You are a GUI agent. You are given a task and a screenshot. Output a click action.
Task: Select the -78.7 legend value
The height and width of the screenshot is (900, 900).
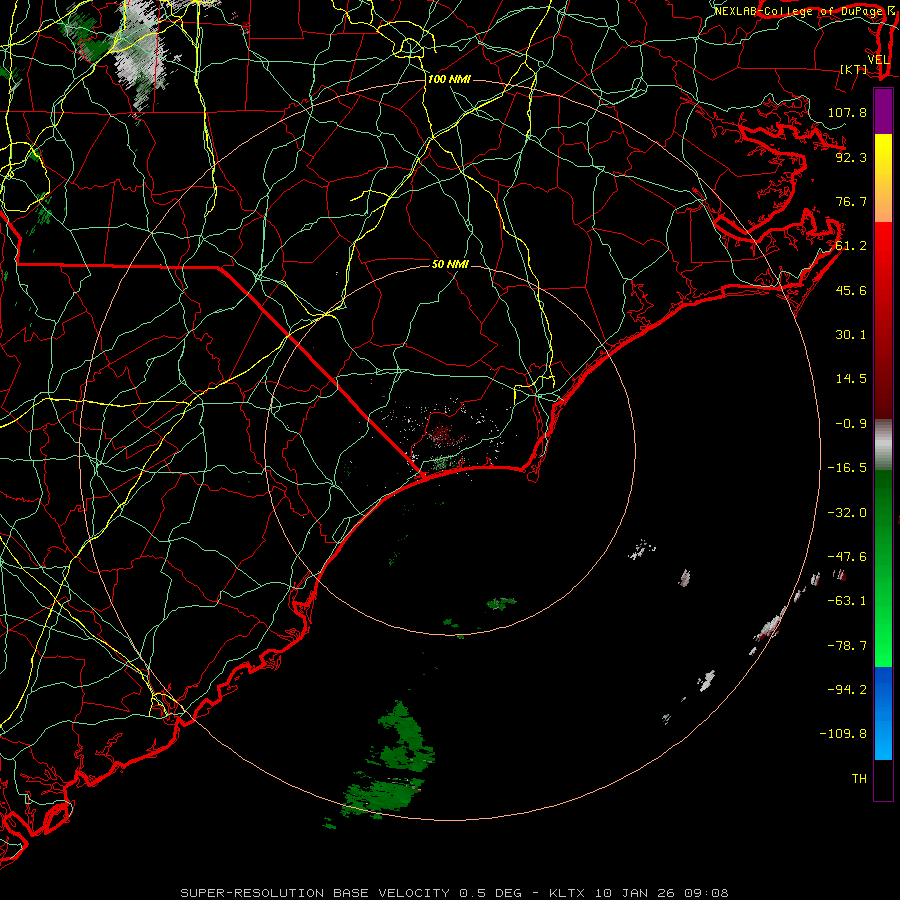click(x=847, y=646)
